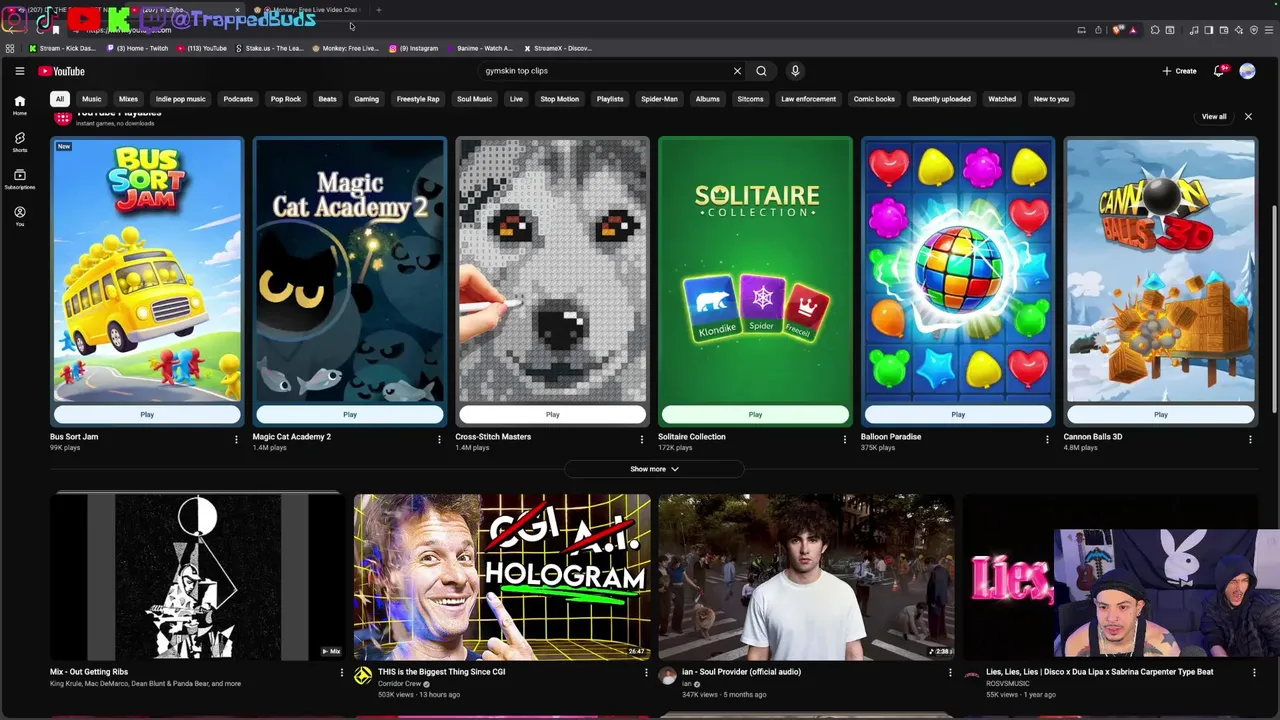
Task: Select the New to you chip
Action: point(1051,99)
